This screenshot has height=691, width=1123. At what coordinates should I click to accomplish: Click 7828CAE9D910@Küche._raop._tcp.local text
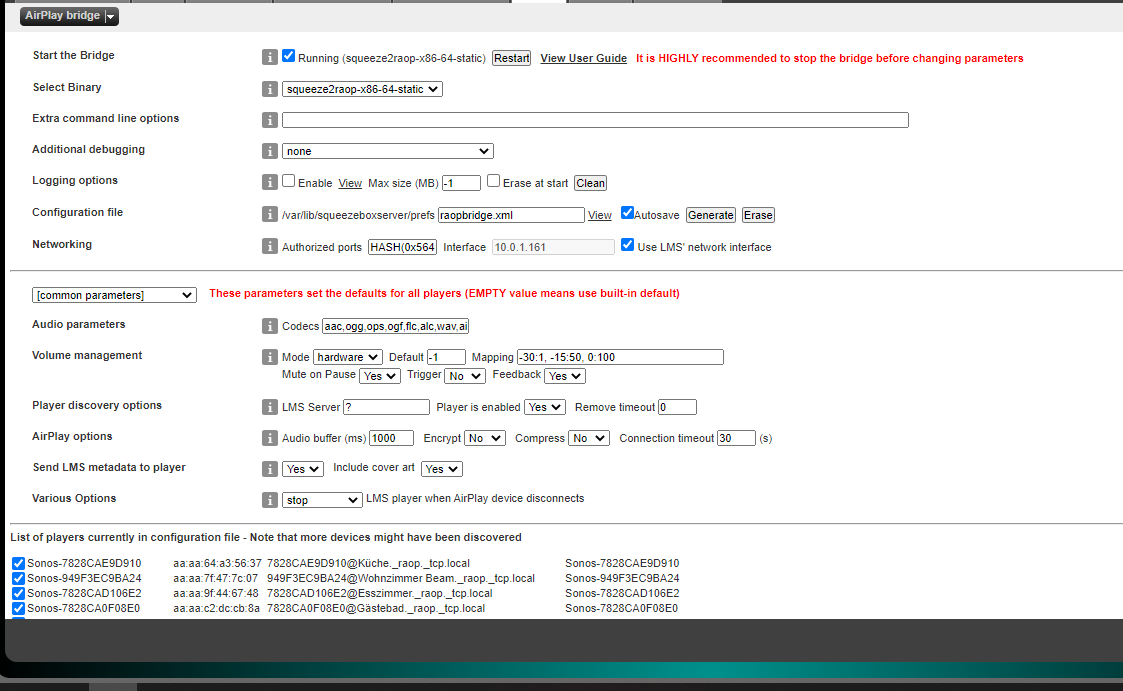pyautogui.click(x=368, y=564)
